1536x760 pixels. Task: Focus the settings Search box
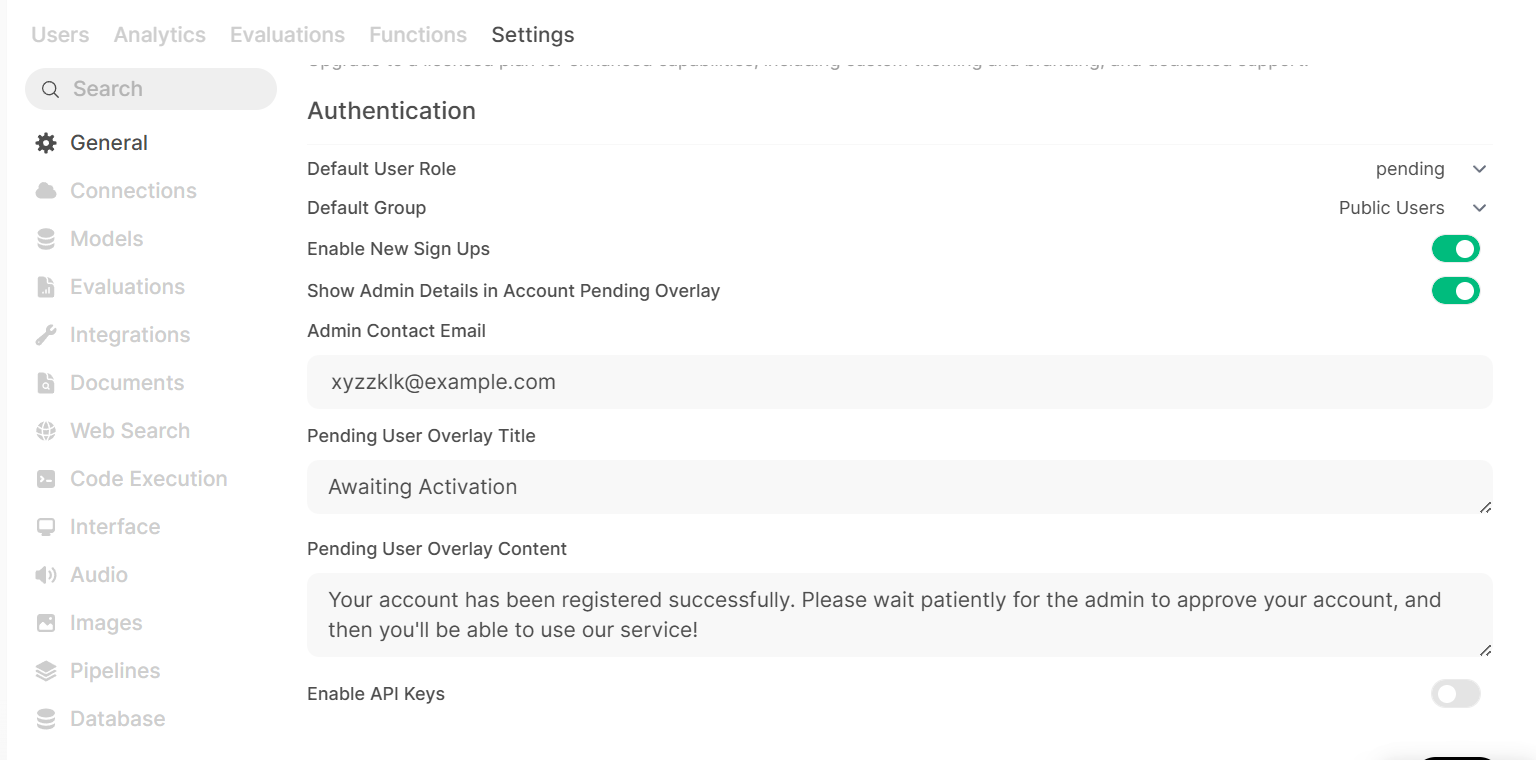click(151, 89)
